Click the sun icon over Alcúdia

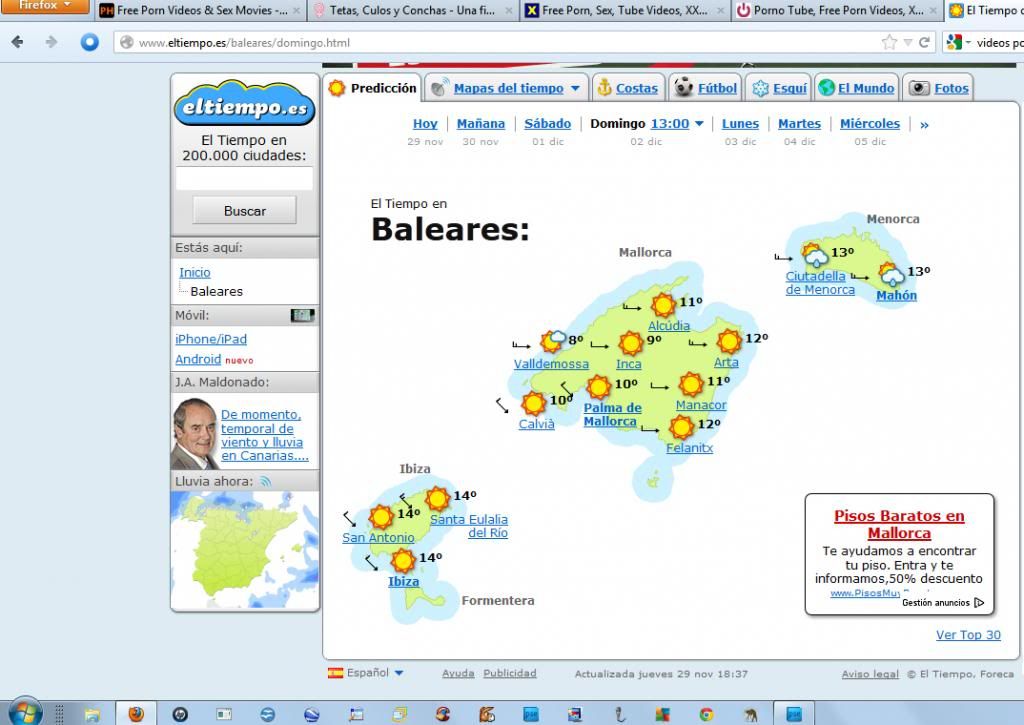664,305
